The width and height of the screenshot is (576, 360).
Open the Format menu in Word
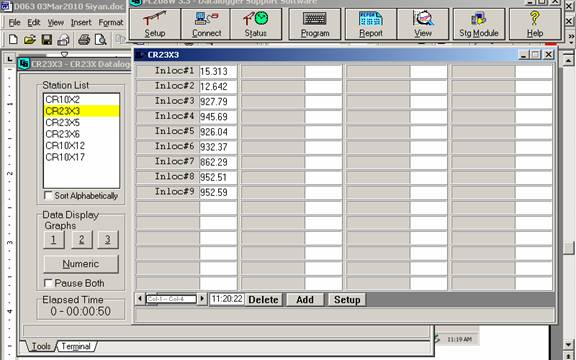111,23
